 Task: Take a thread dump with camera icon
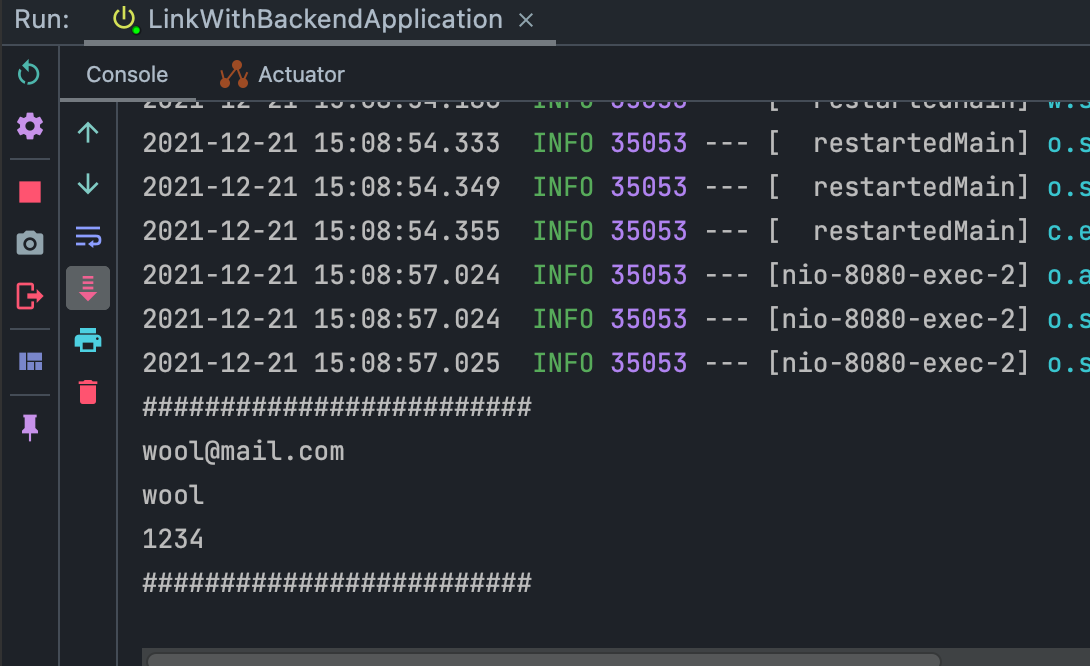29,243
